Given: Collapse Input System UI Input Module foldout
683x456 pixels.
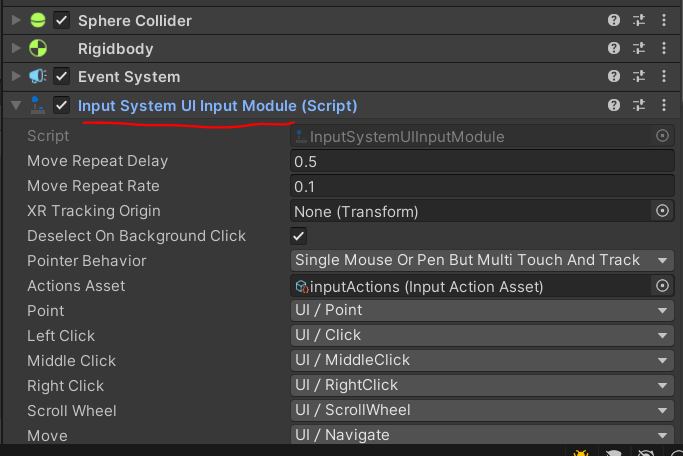Looking at the screenshot, I should point(16,105).
